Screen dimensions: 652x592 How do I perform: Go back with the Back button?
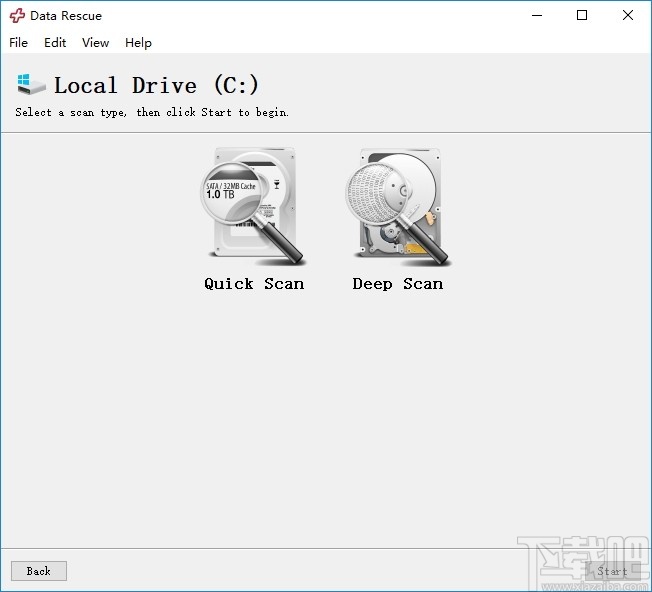click(39, 571)
